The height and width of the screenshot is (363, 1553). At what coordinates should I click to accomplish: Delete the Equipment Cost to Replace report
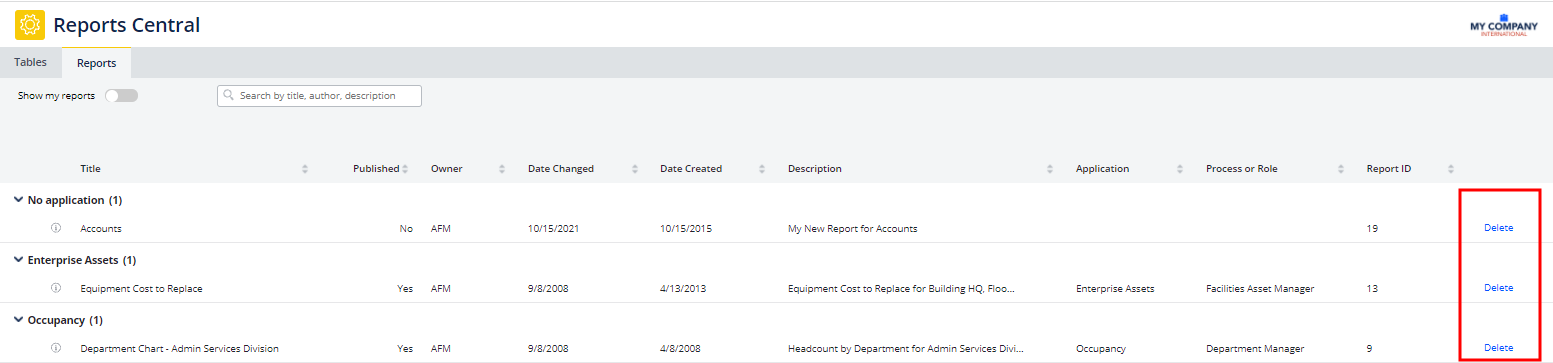(x=1498, y=288)
